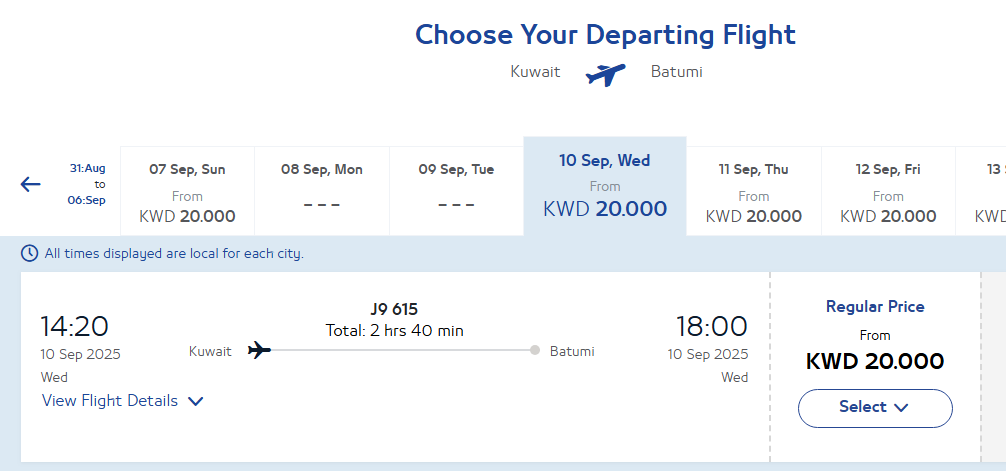This screenshot has width=1006, height=471.
Task: Expand View Flight Details chevron
Action: click(196, 402)
